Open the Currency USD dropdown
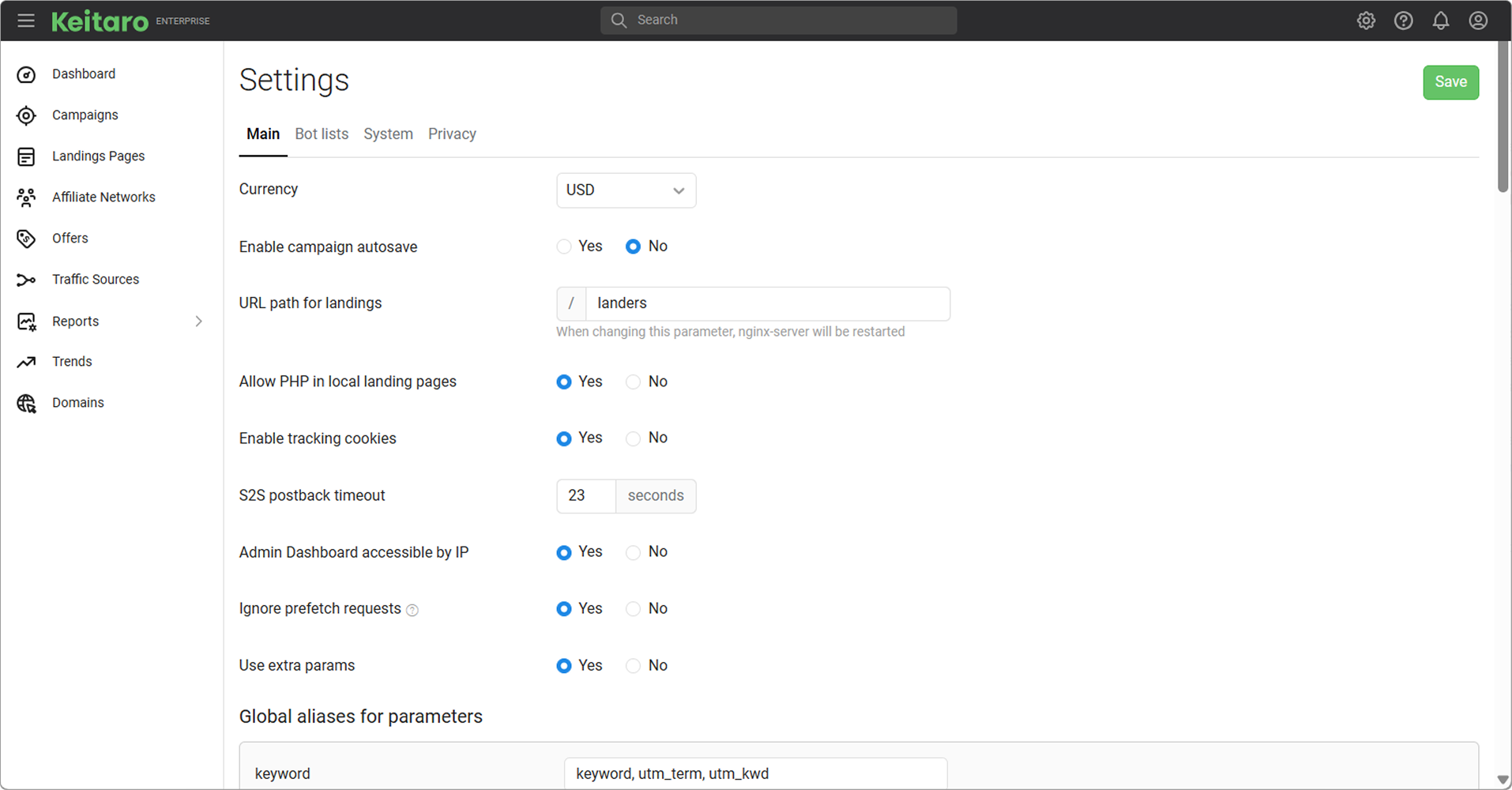 [626, 190]
